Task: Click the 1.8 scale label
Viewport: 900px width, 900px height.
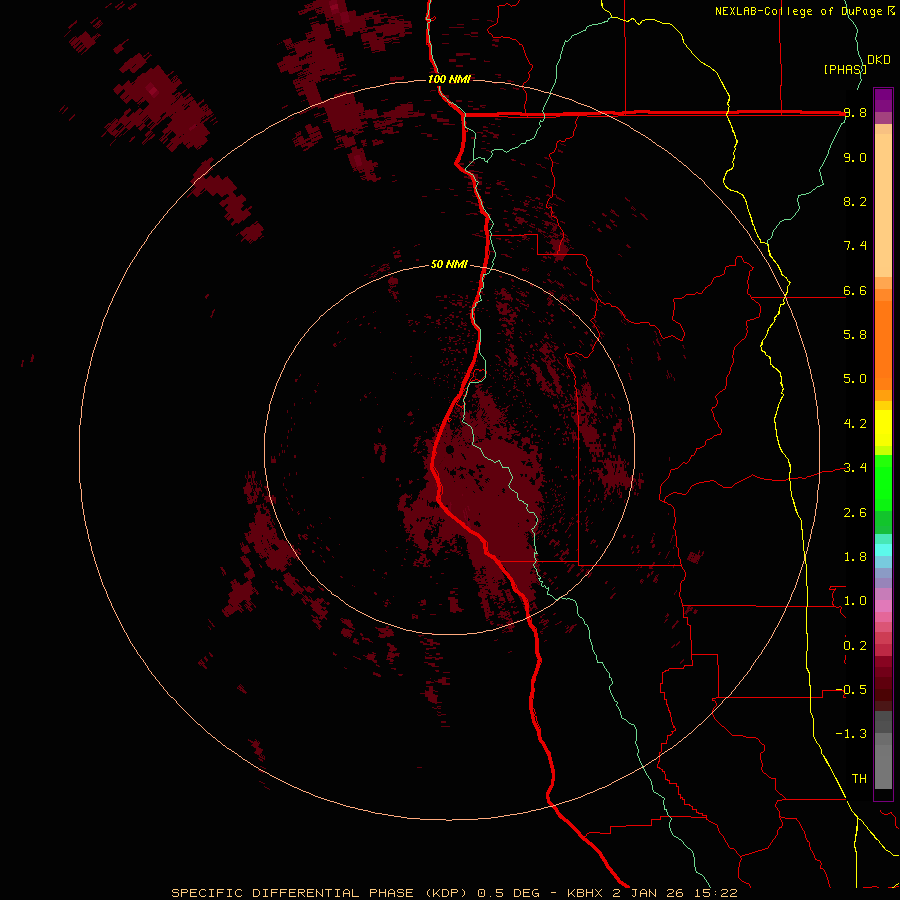Action: tap(855, 557)
